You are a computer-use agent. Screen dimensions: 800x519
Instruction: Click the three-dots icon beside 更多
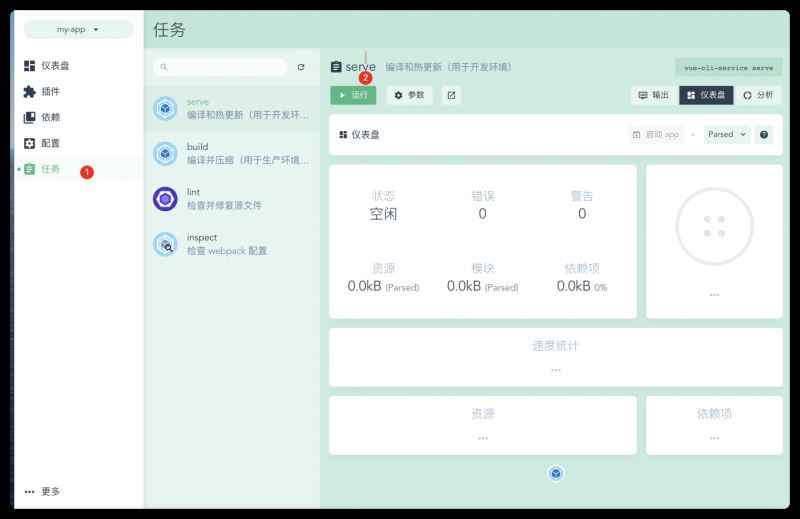30,492
